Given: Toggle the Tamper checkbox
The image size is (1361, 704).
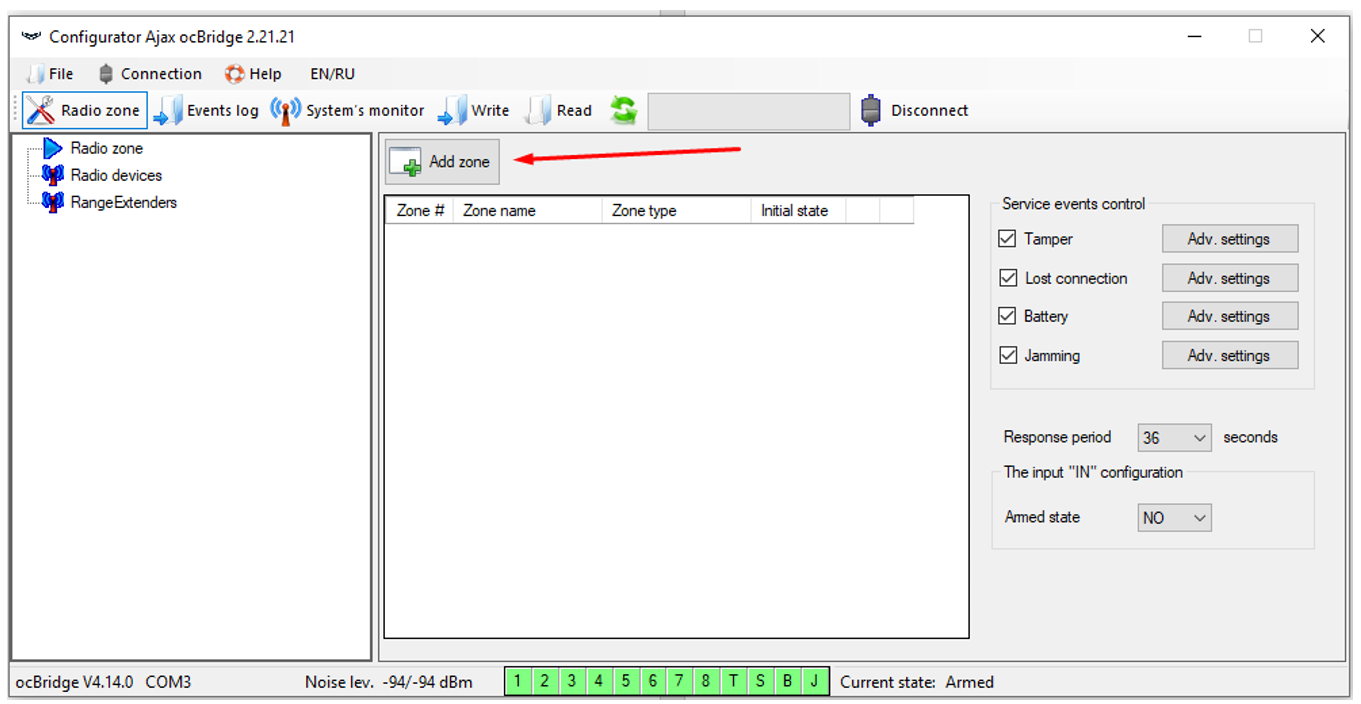Looking at the screenshot, I should click(1008, 239).
